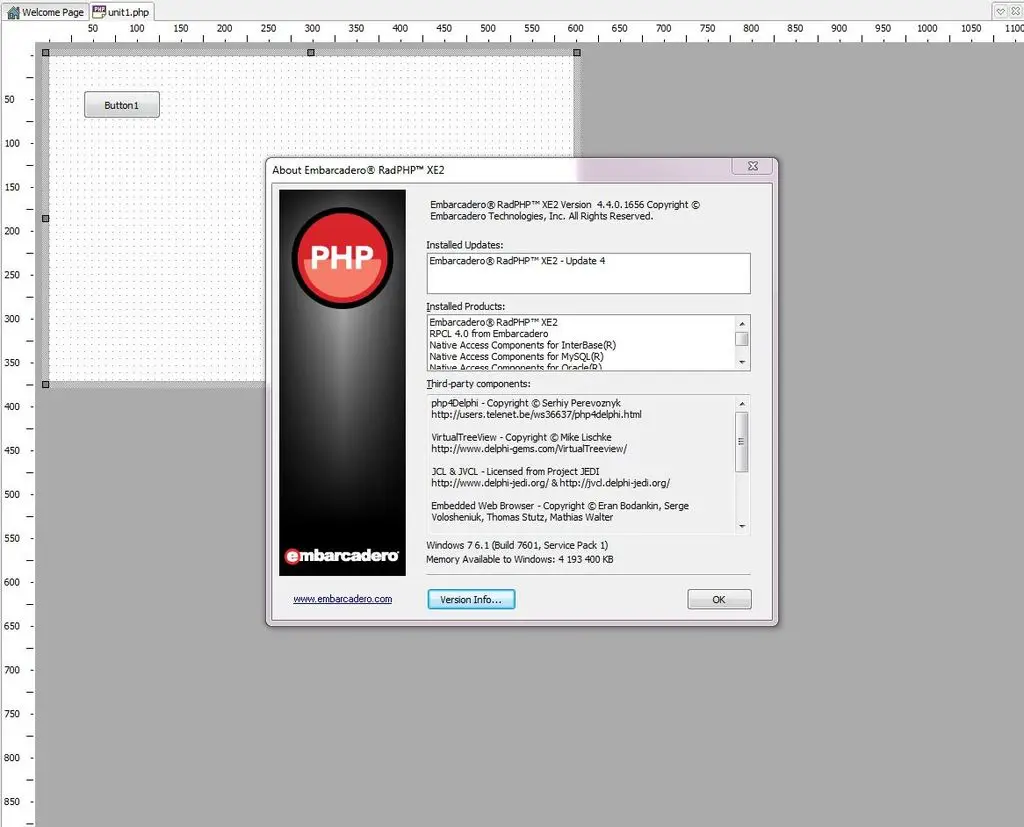Screen dimensions: 1024x827
Task: Click the 'Version 4.4.0.1656 Copyright' text line
Action: (x=565, y=204)
